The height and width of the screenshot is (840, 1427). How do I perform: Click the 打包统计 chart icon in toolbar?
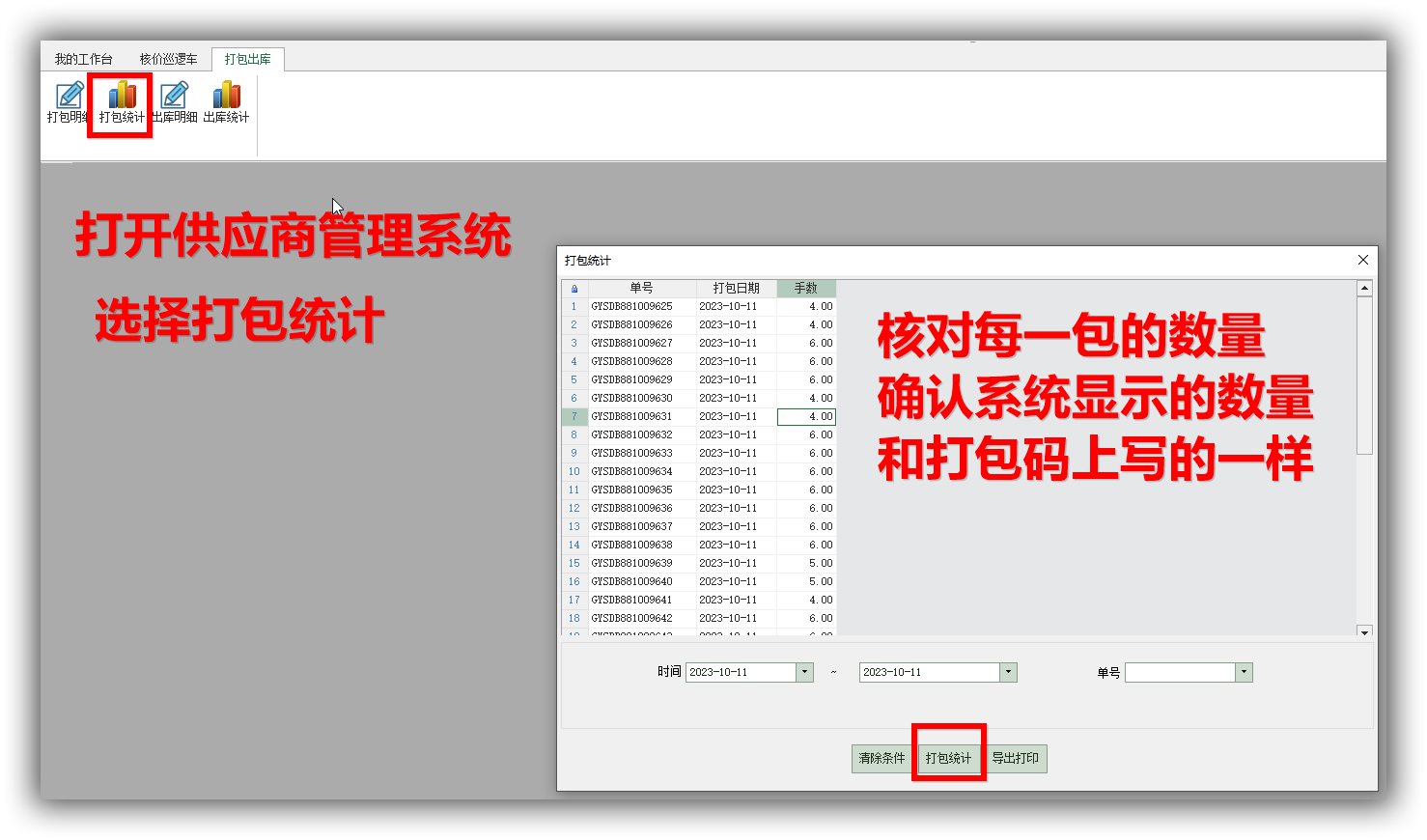122,102
